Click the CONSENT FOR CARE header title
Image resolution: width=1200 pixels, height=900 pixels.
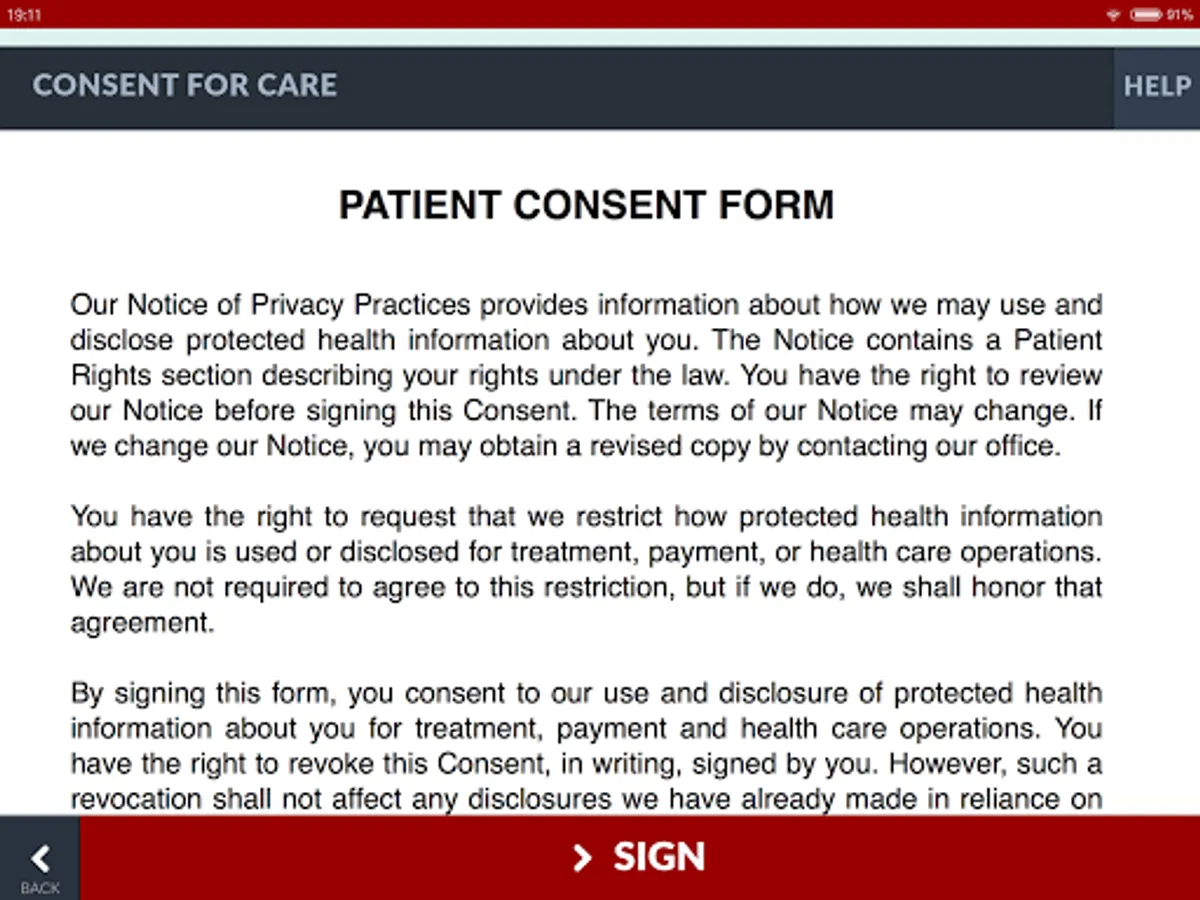point(185,86)
